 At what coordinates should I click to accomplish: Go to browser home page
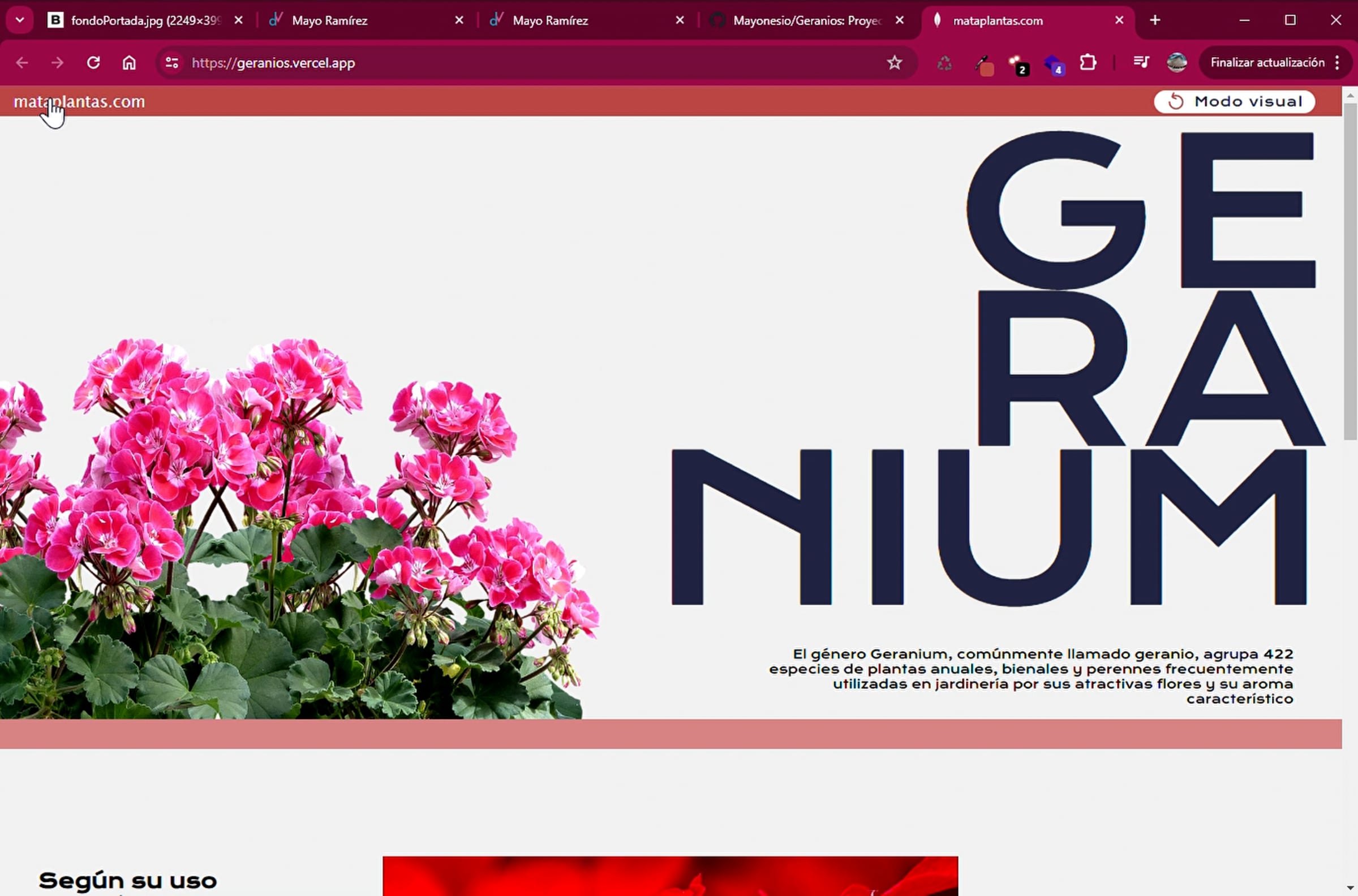point(129,63)
